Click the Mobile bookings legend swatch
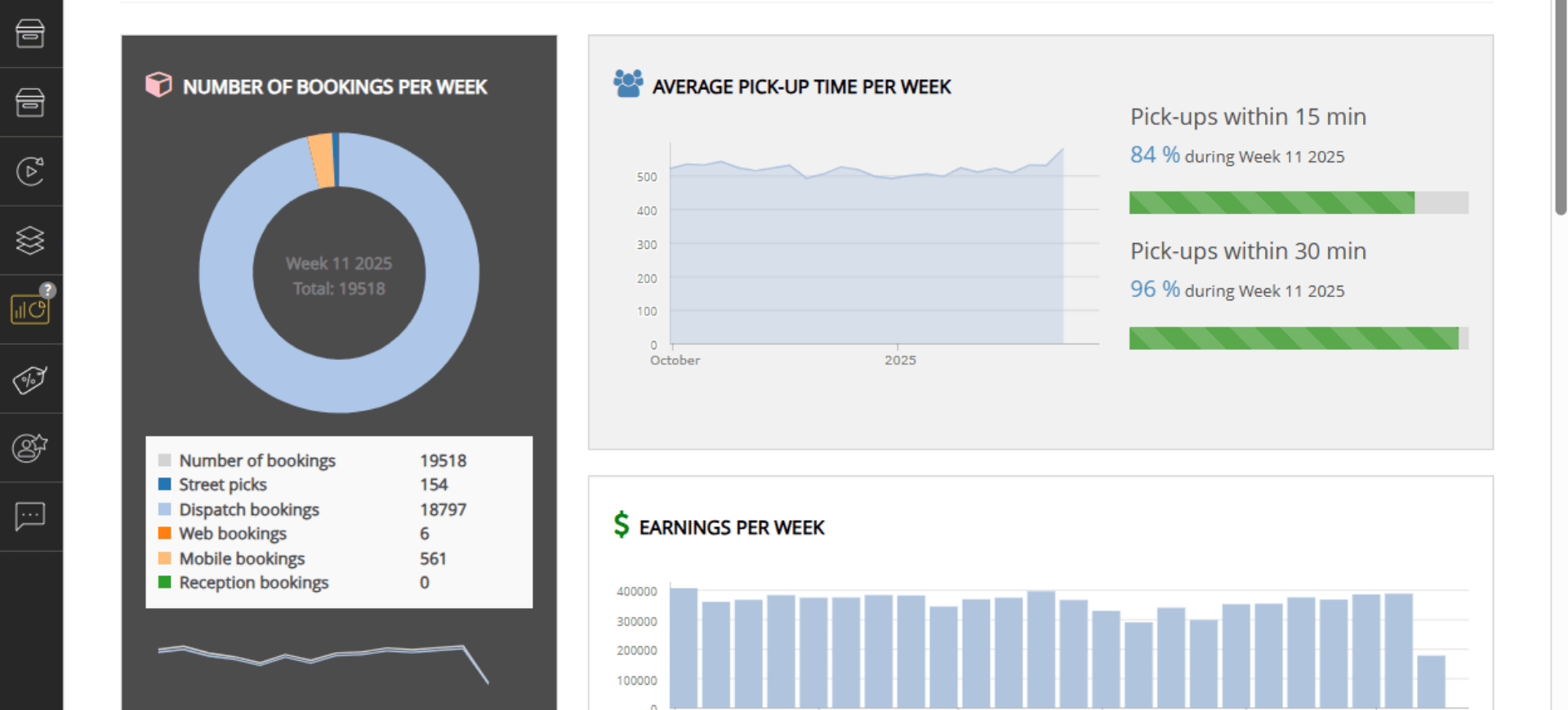This screenshot has height=710, width=1568. point(165,558)
